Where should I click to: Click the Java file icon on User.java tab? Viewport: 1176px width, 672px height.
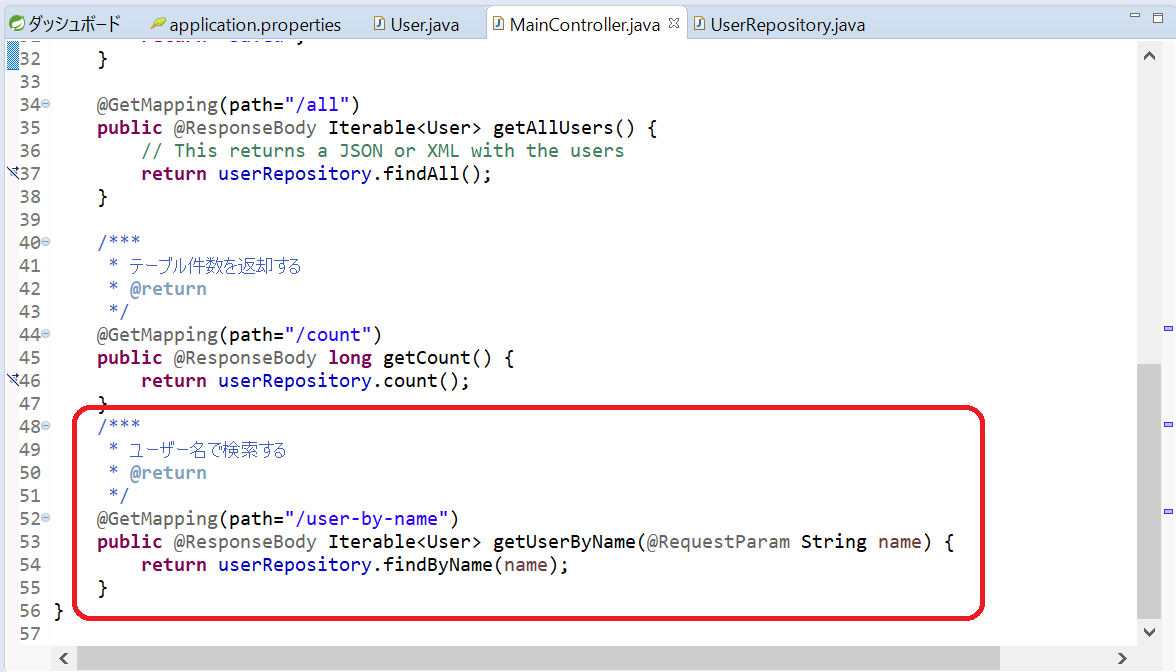click(379, 24)
